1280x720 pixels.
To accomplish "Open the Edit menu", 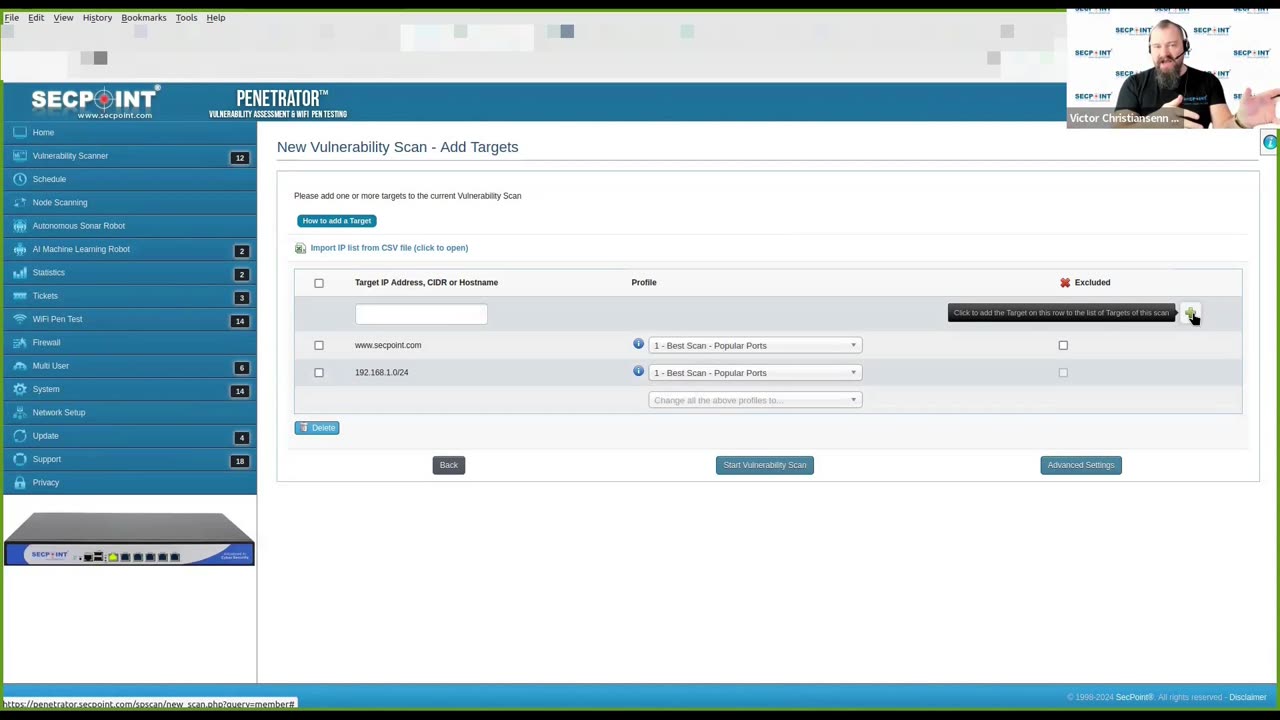I will pyautogui.click(x=36, y=17).
